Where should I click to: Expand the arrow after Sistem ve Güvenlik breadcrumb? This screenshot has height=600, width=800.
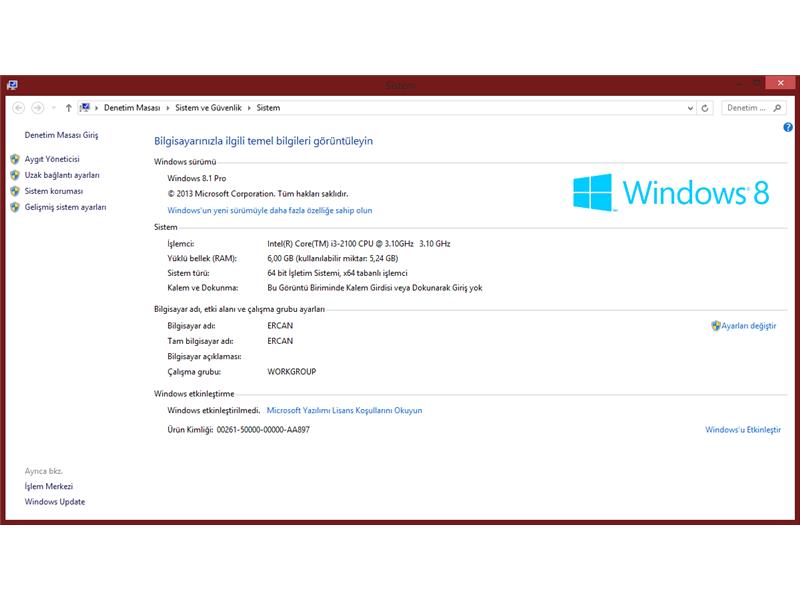[x=249, y=108]
